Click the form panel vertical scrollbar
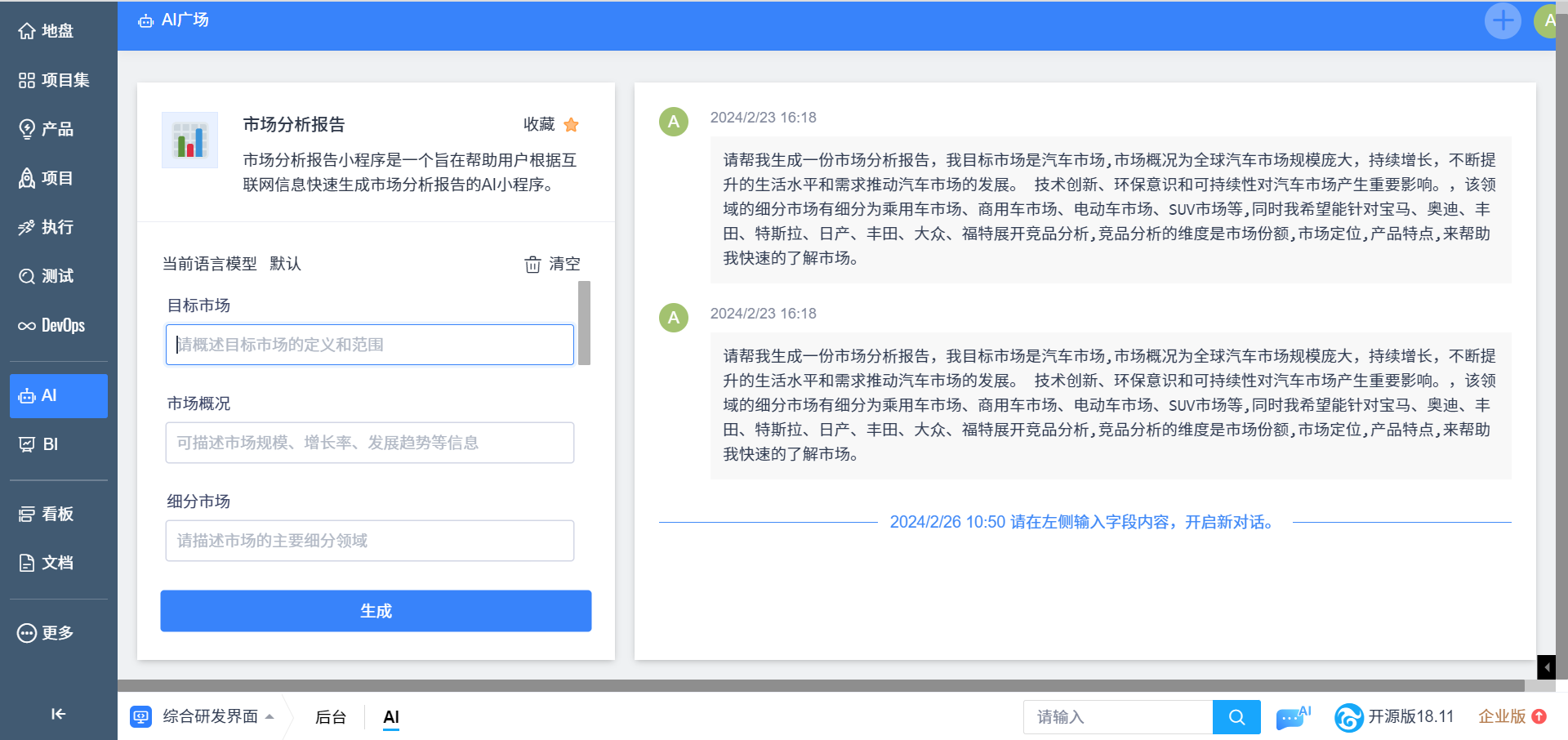Screen dimensions: 1568x740 click(584, 323)
